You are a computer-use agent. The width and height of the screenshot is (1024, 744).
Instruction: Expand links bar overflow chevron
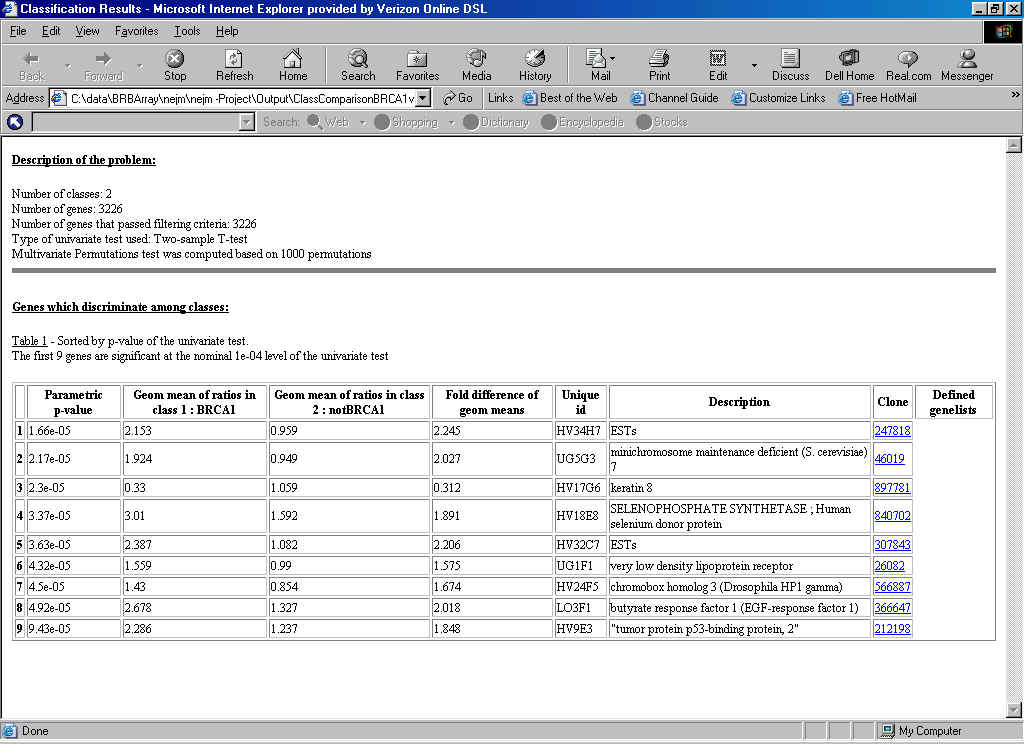(x=1015, y=95)
